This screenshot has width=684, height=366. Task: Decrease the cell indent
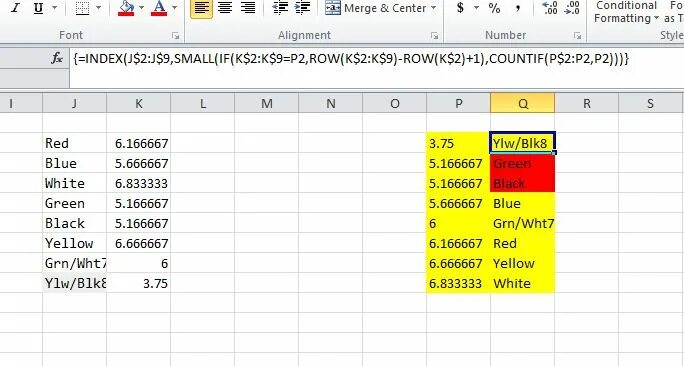(280, 8)
